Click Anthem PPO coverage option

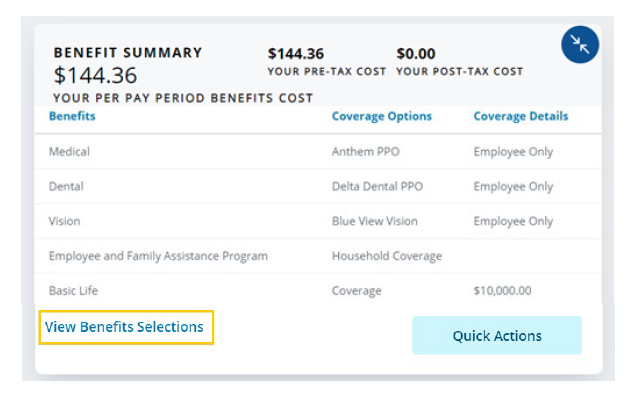pos(366,152)
